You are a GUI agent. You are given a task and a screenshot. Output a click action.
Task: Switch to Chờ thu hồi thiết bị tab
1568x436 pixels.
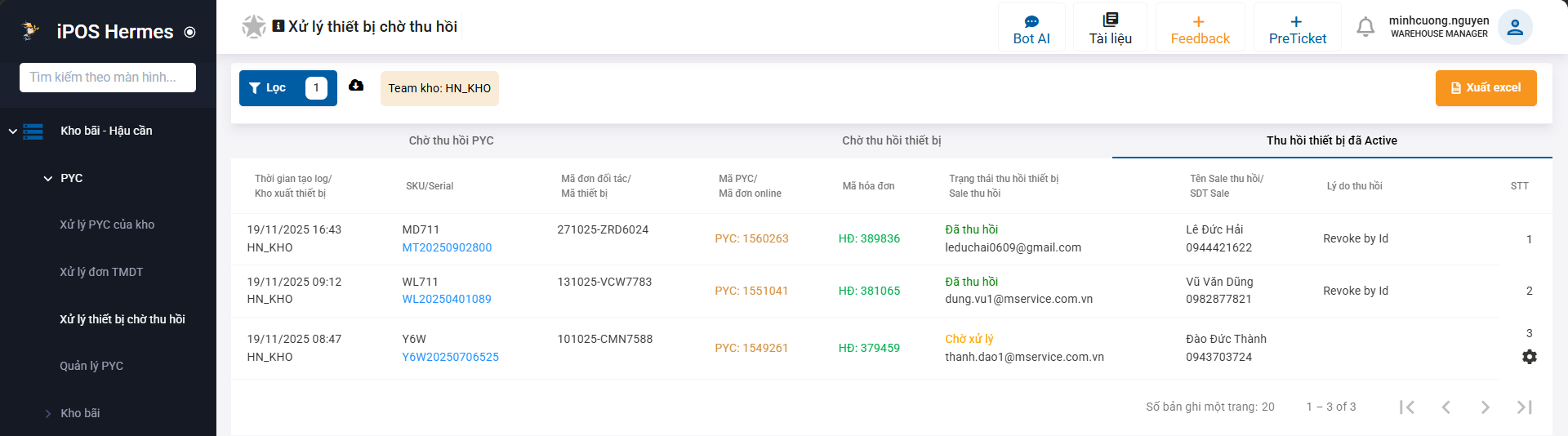coord(891,140)
